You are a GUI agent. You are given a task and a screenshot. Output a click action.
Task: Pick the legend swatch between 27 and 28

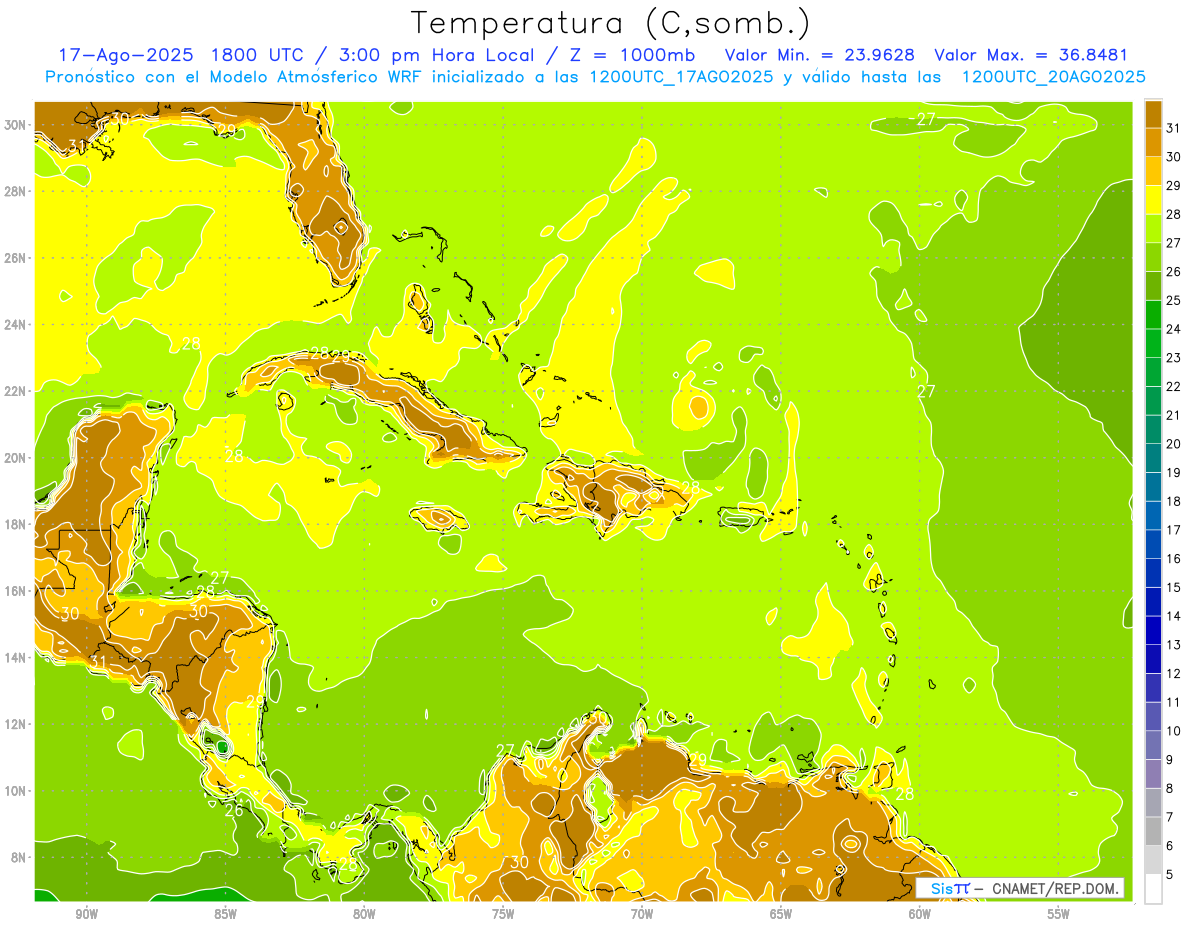click(x=1153, y=227)
